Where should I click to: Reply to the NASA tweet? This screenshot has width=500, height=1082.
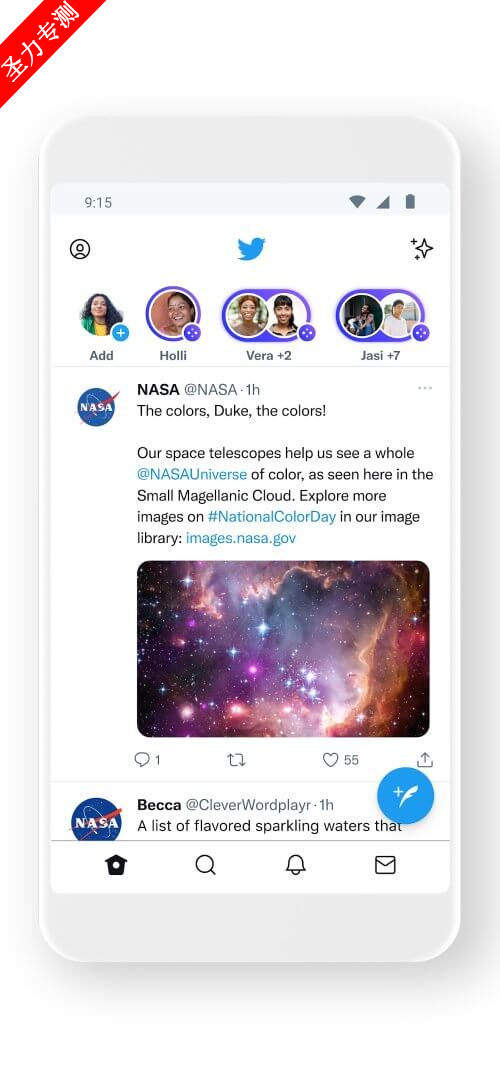click(142, 760)
